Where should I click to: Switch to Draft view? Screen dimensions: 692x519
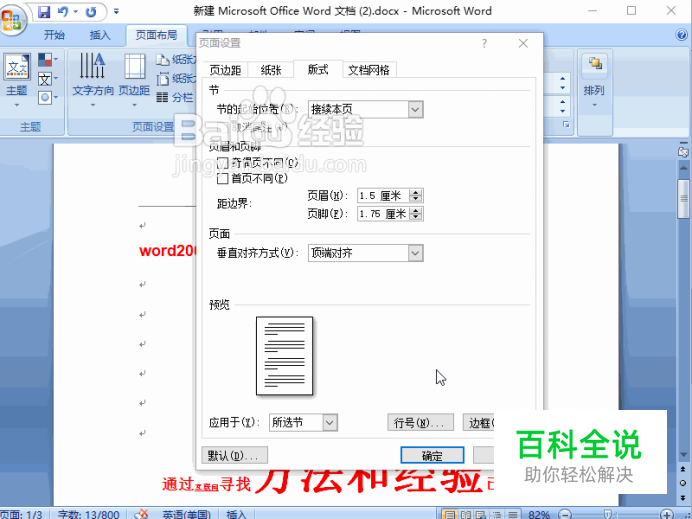pos(512,514)
